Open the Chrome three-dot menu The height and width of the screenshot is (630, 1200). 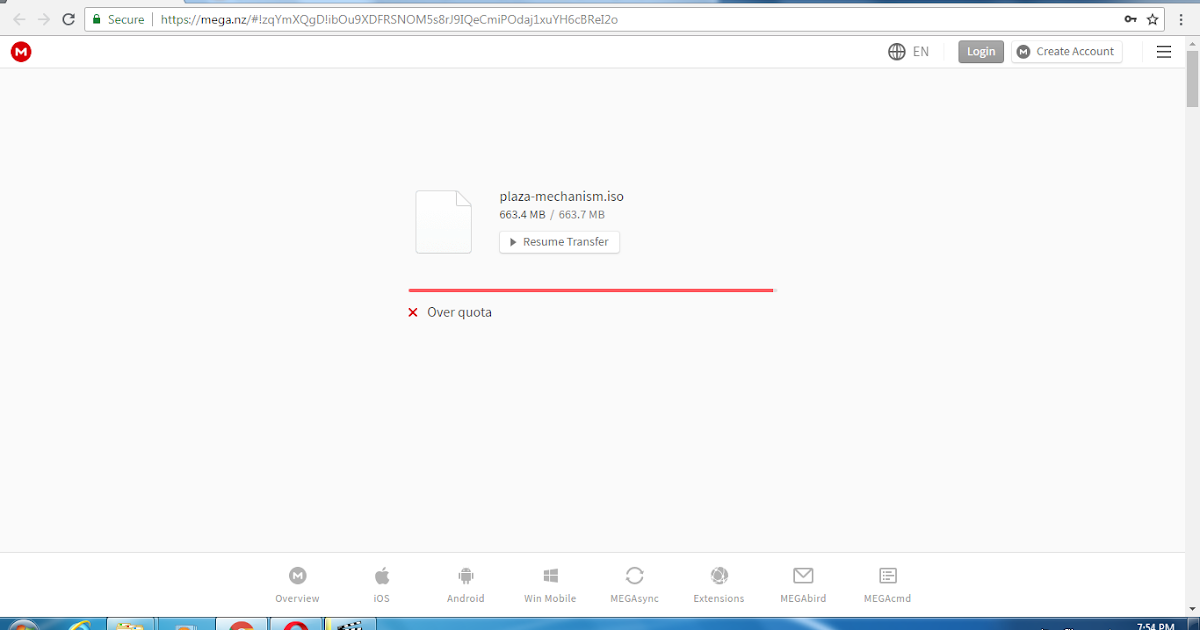coord(1182,19)
